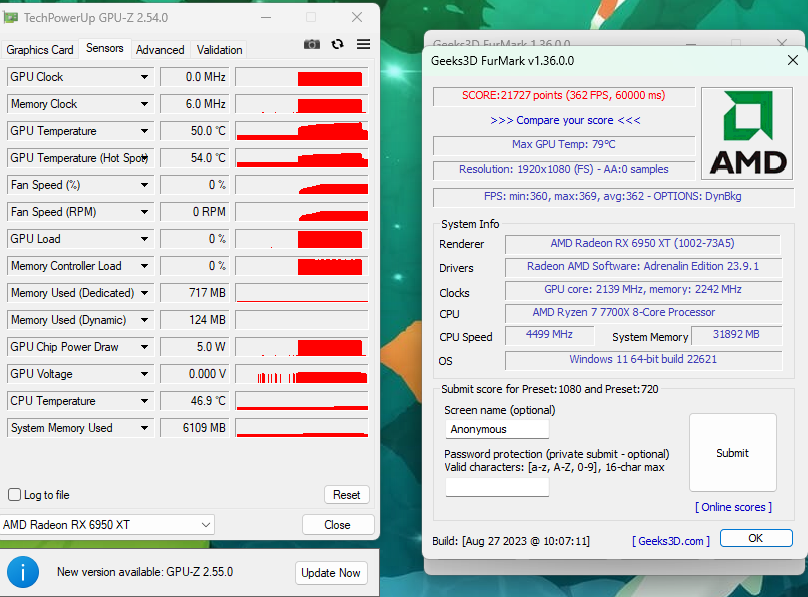
Task: Close the TechPowerUp GPU-Z window
Action: [x=357, y=18]
